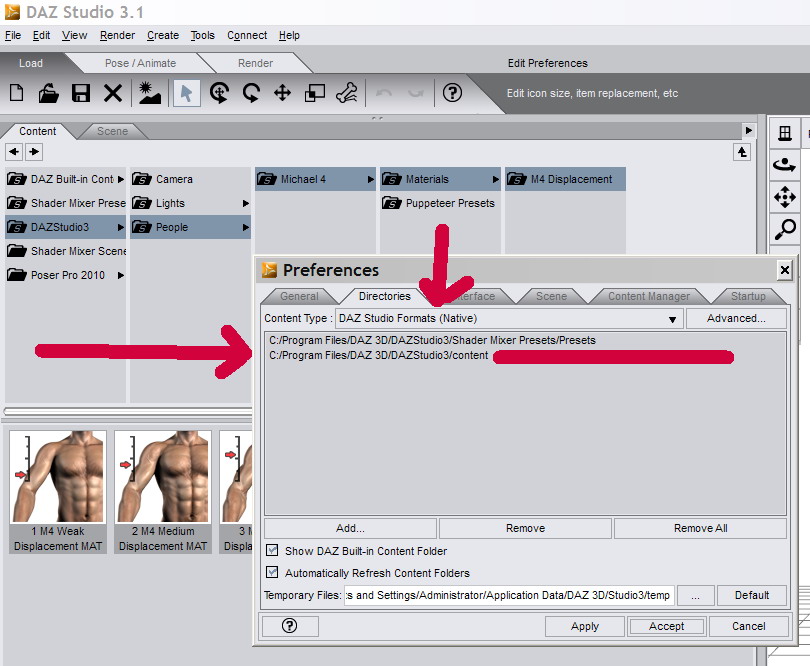Screen dimensions: 810x666
Task: Open the Startup preferences tab
Action: 748,296
